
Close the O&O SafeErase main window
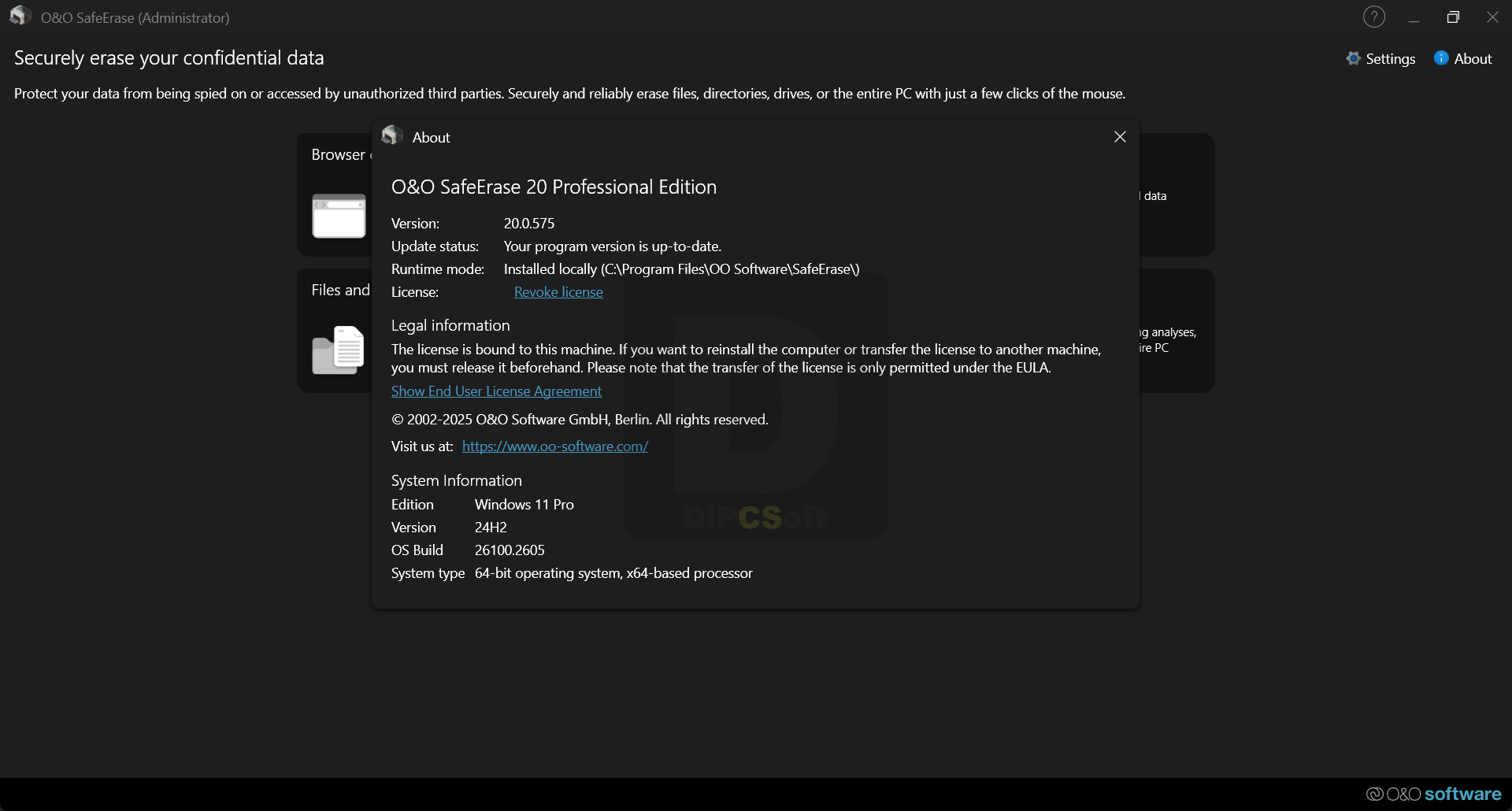point(1492,17)
